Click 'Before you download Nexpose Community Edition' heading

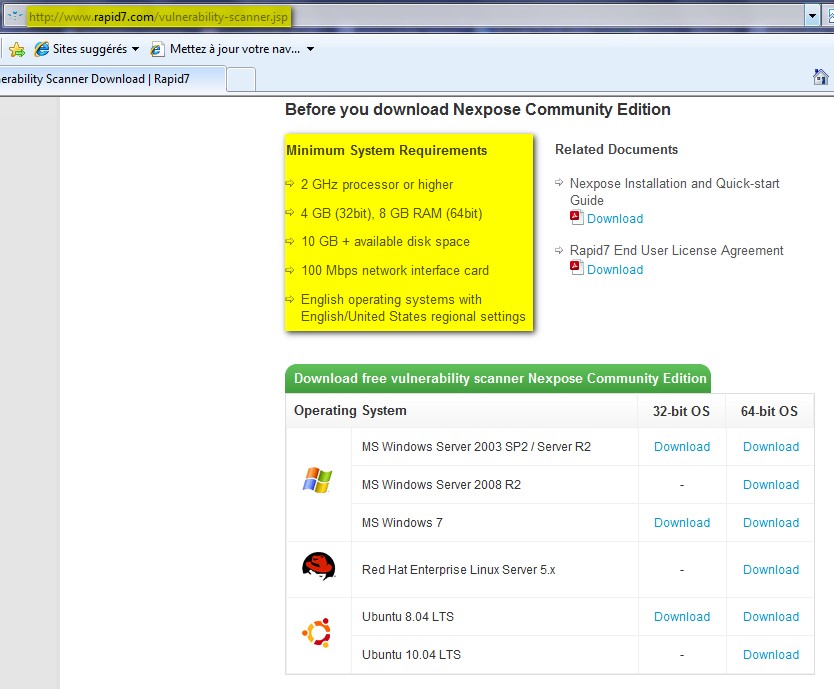(478, 110)
